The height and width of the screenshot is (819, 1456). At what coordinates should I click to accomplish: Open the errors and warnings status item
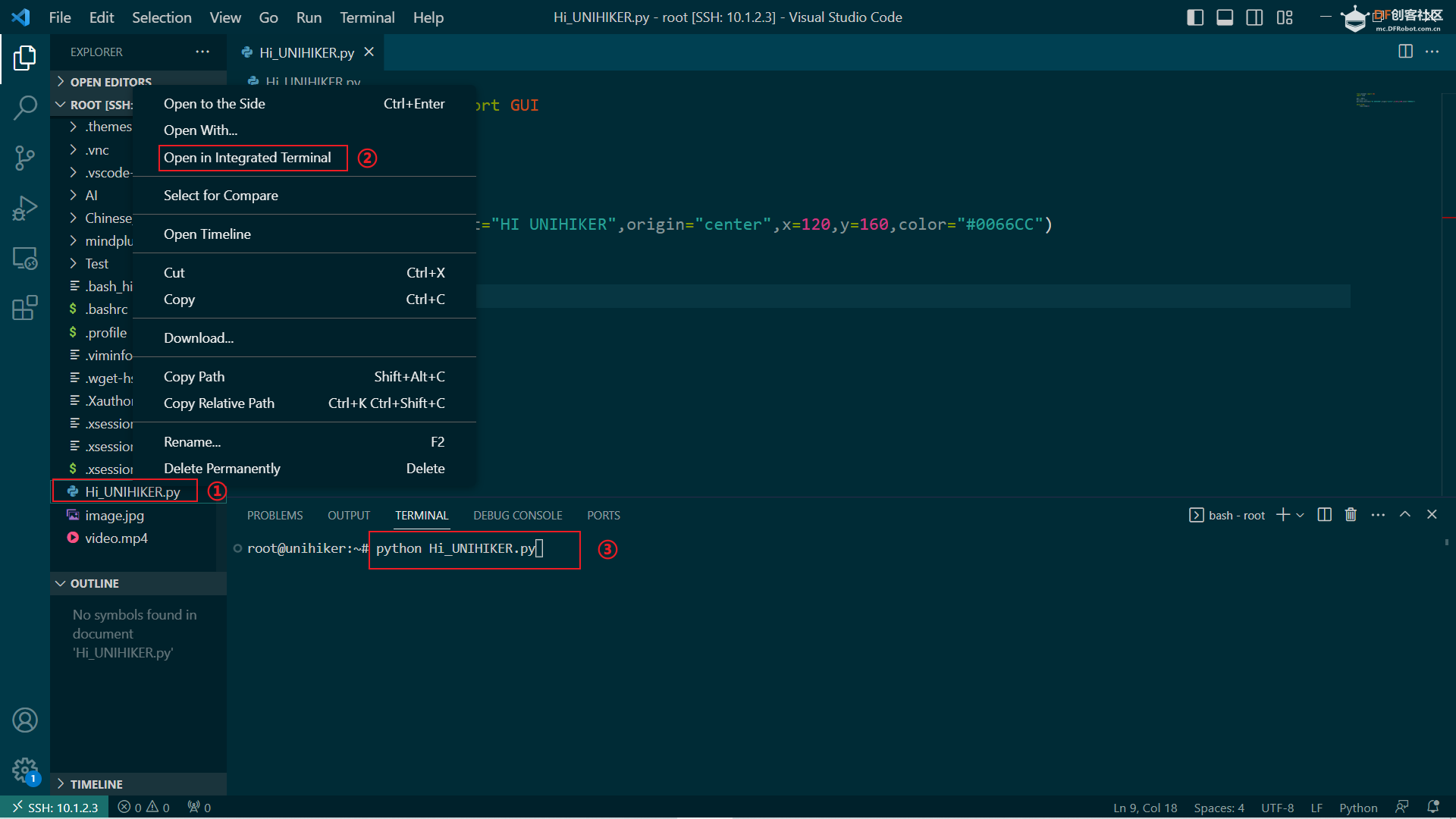144,808
